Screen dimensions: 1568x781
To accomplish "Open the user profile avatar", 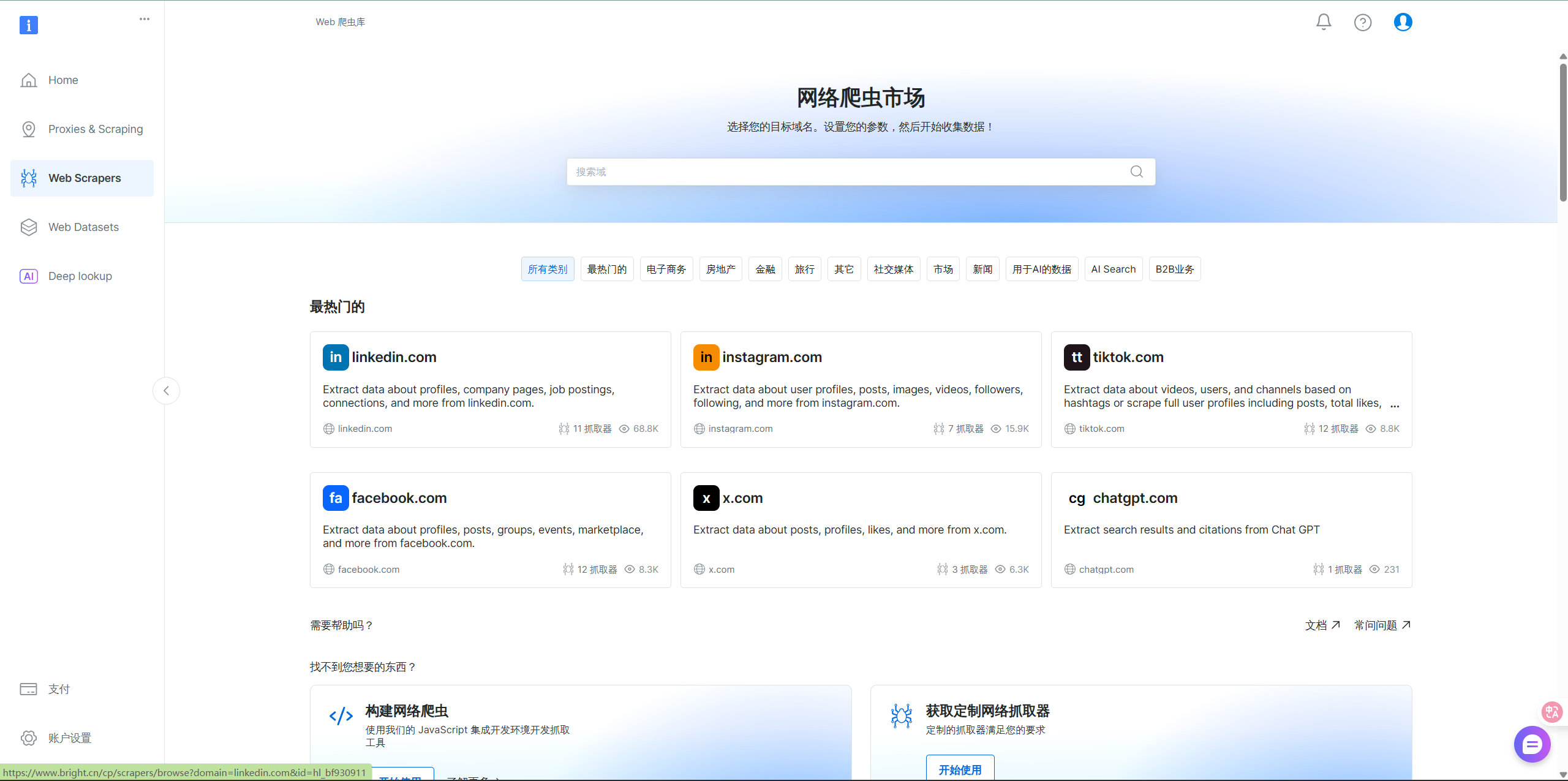I will coord(1403,22).
